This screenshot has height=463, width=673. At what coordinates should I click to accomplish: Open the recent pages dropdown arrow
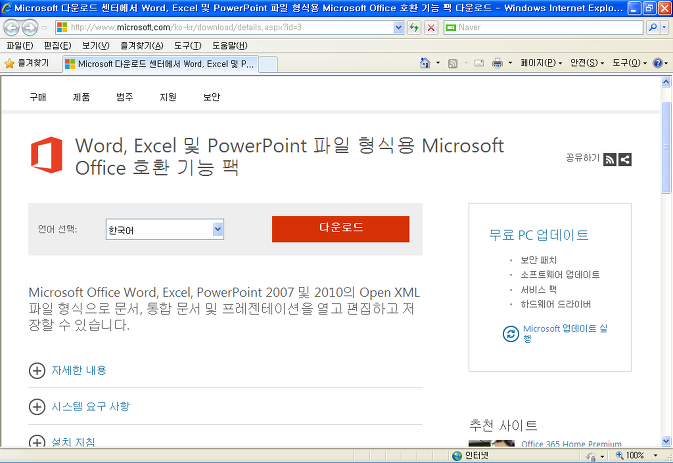coord(44,28)
